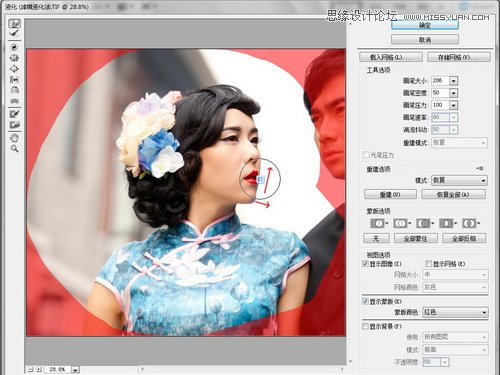Click the horizontal scrollbar left arrow
The height and width of the screenshot is (375, 500).
143,369
